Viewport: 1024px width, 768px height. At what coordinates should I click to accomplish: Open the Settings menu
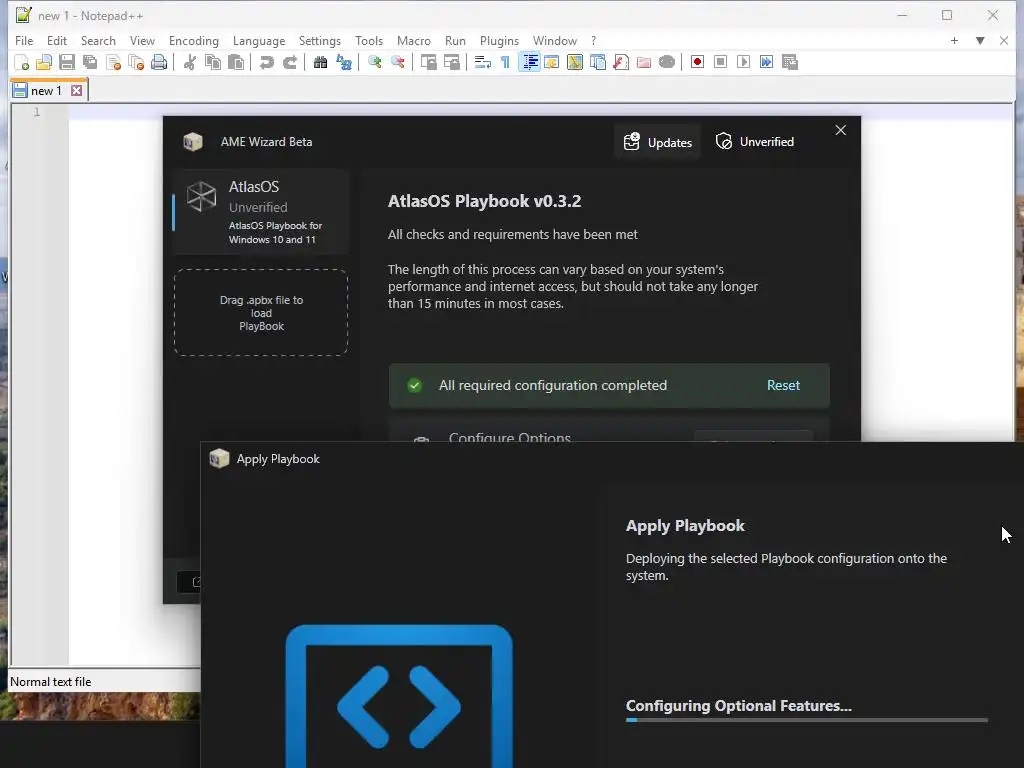(x=319, y=40)
